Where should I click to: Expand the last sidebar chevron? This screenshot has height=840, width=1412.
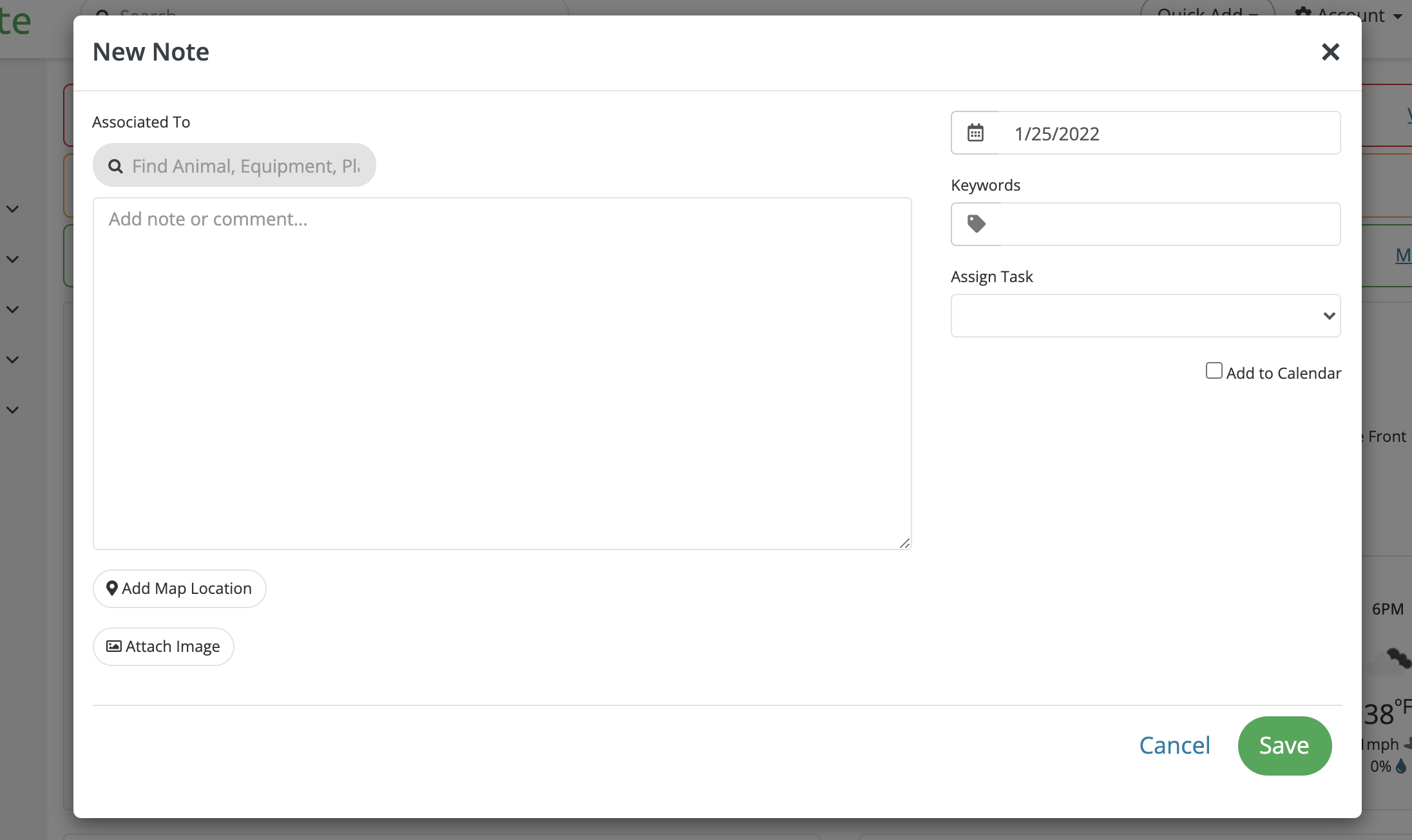tap(13, 410)
